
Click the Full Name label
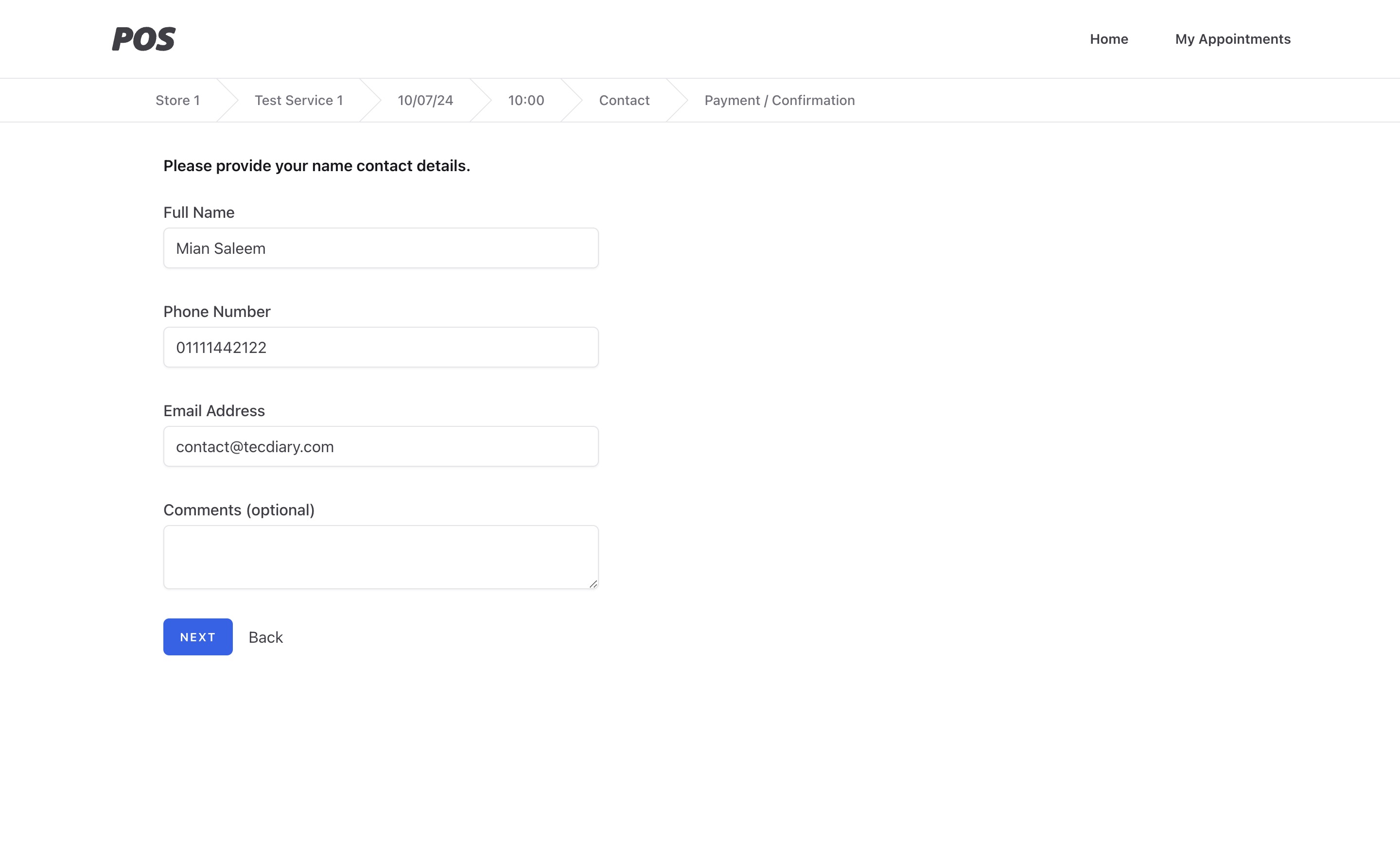click(x=199, y=212)
